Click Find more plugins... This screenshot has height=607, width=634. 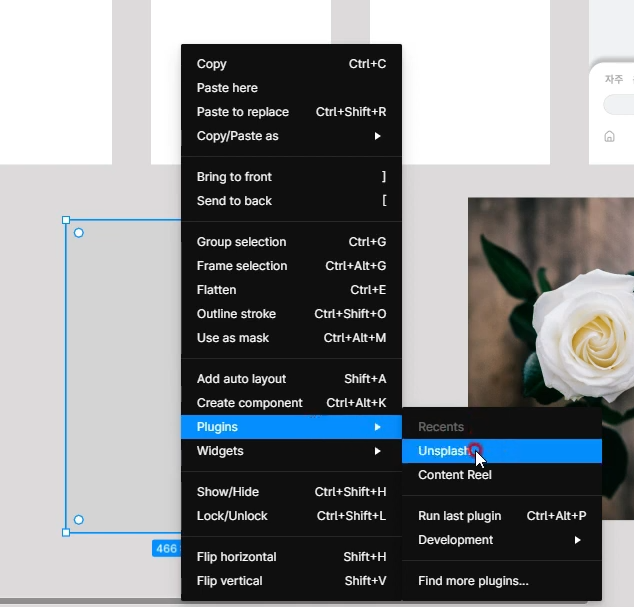pos(502,581)
